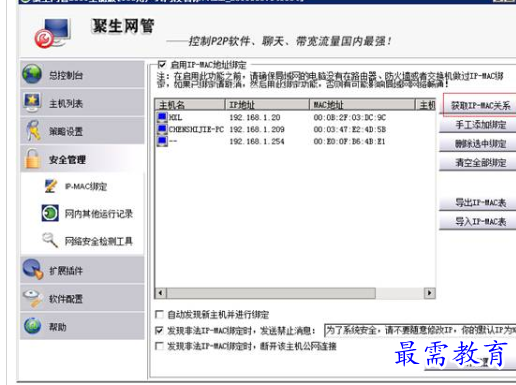
Task: Select IP address 192.168.1.254
Action: pos(257,141)
